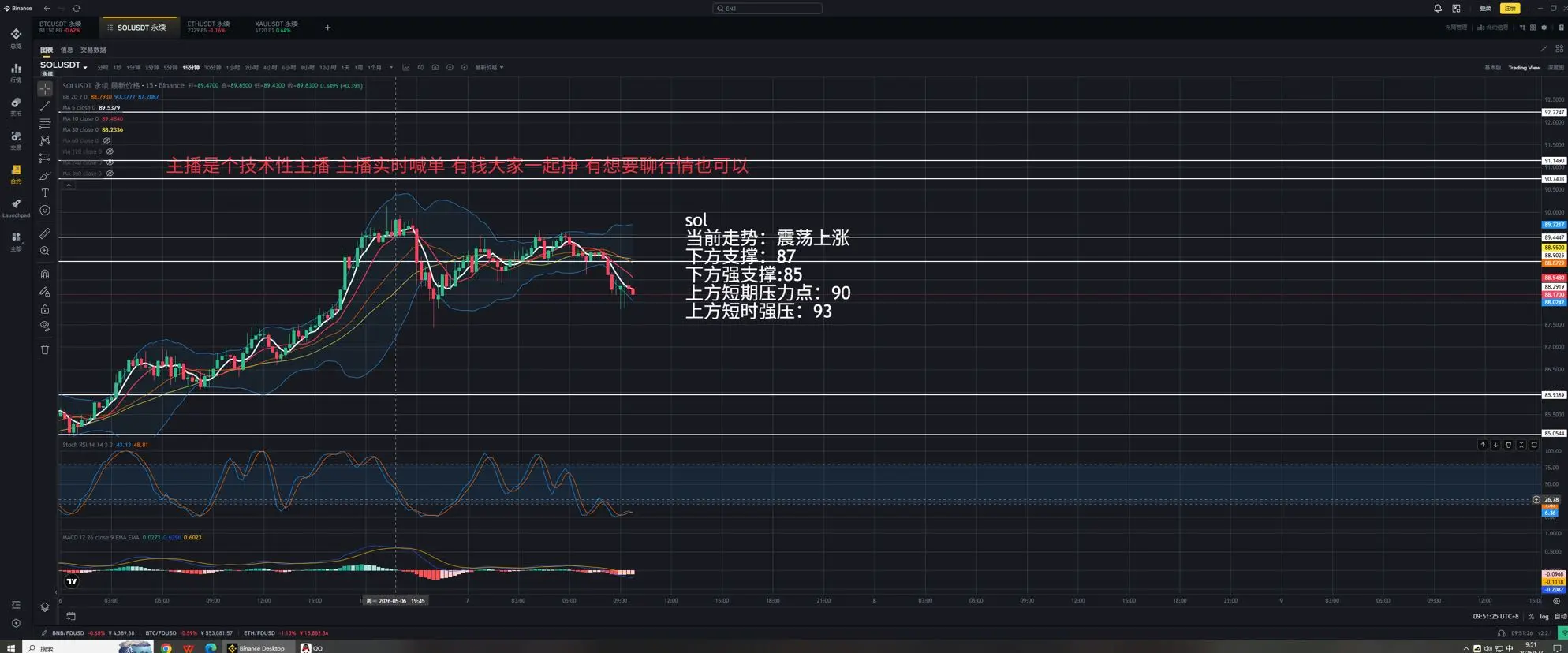The height and width of the screenshot is (653, 1568).
Task: Open the 最新价格 price type dropdown
Action: point(489,68)
